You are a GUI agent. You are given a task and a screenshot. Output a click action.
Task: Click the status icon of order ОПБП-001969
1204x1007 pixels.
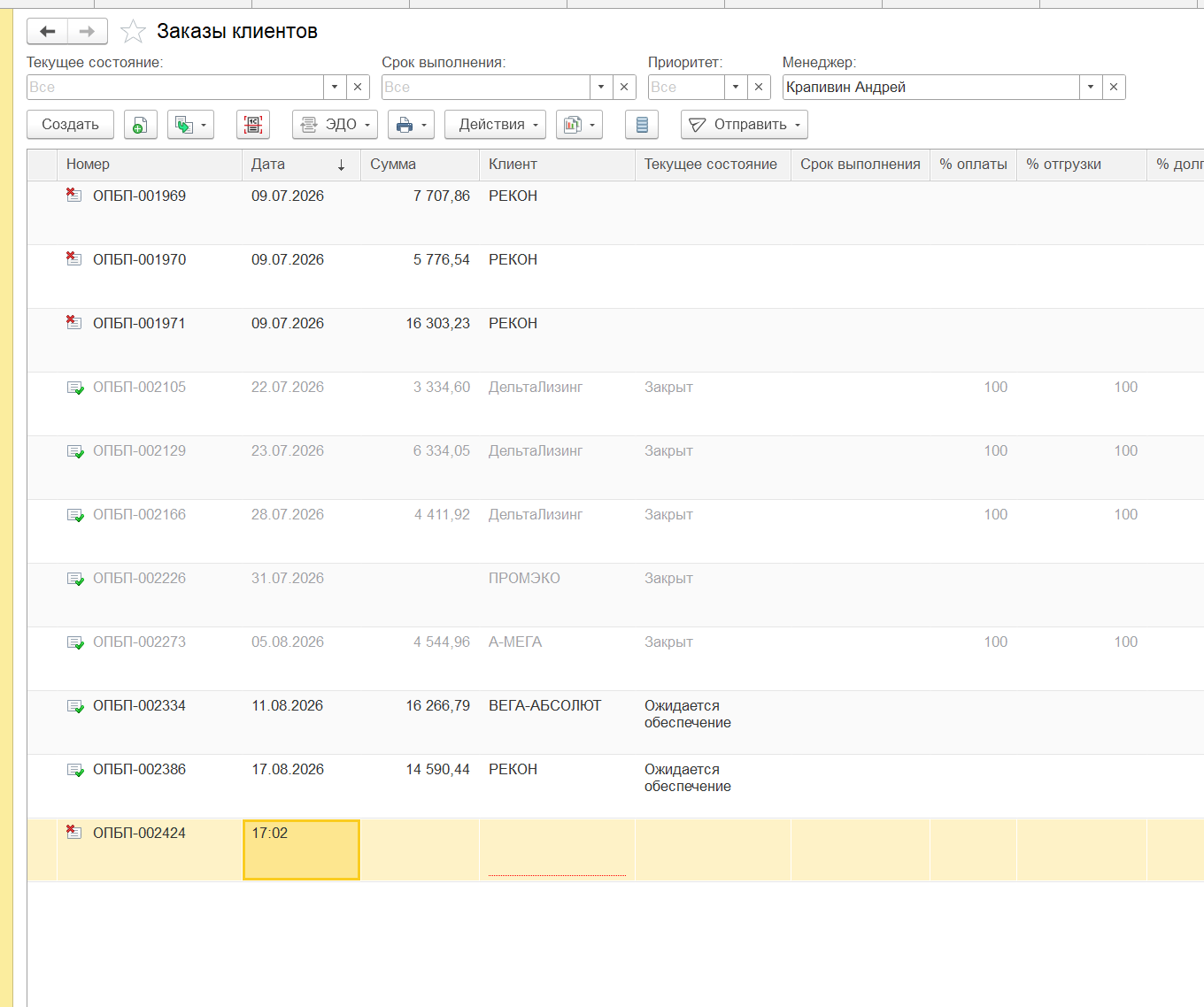[x=74, y=195]
